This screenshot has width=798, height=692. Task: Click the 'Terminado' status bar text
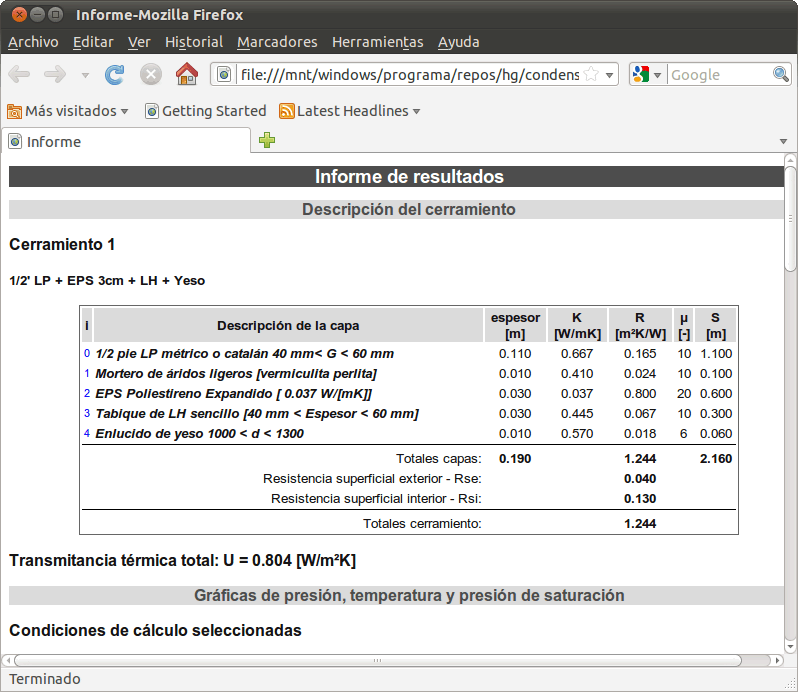pyautogui.click(x=45, y=679)
